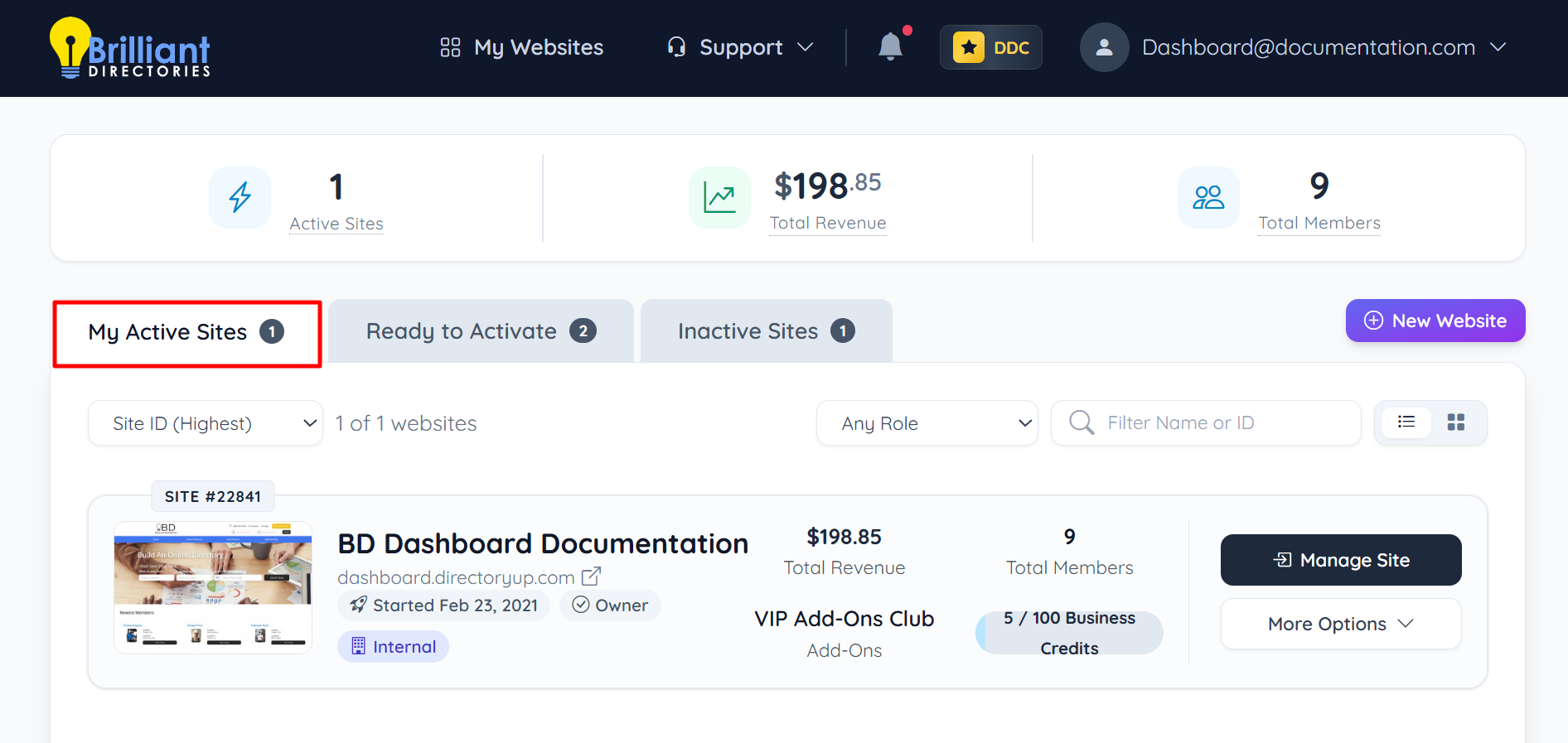Click the user avatar icon

[x=1104, y=47]
